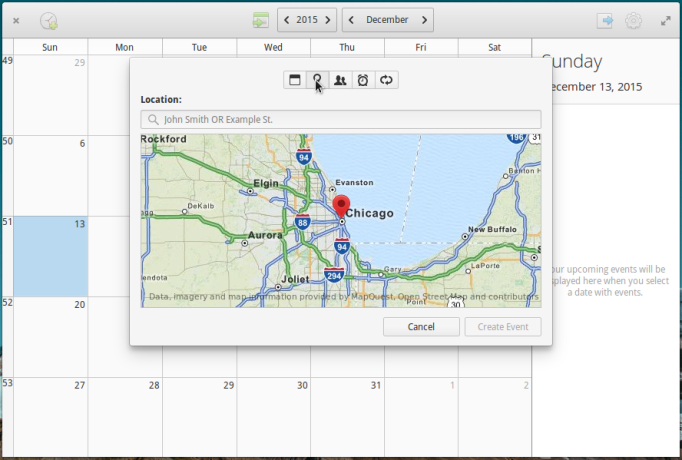Image resolution: width=682 pixels, height=460 pixels.
Task: Click the Mon column header
Action: pos(124,47)
